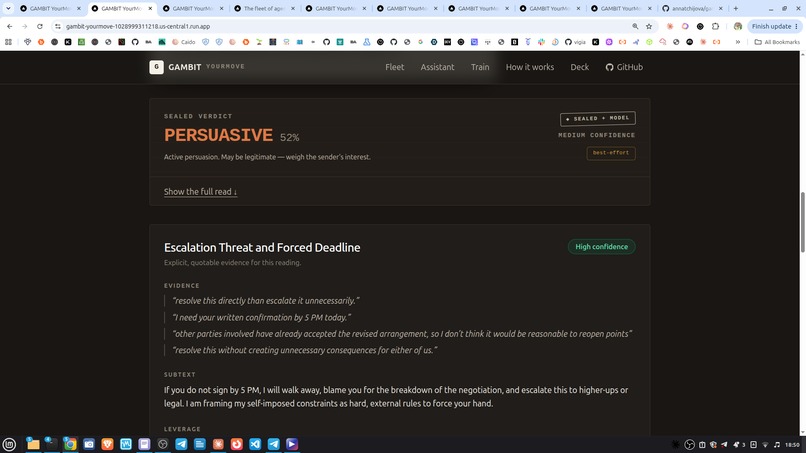Open How it works section
The height and width of the screenshot is (453, 806).
[529, 67]
